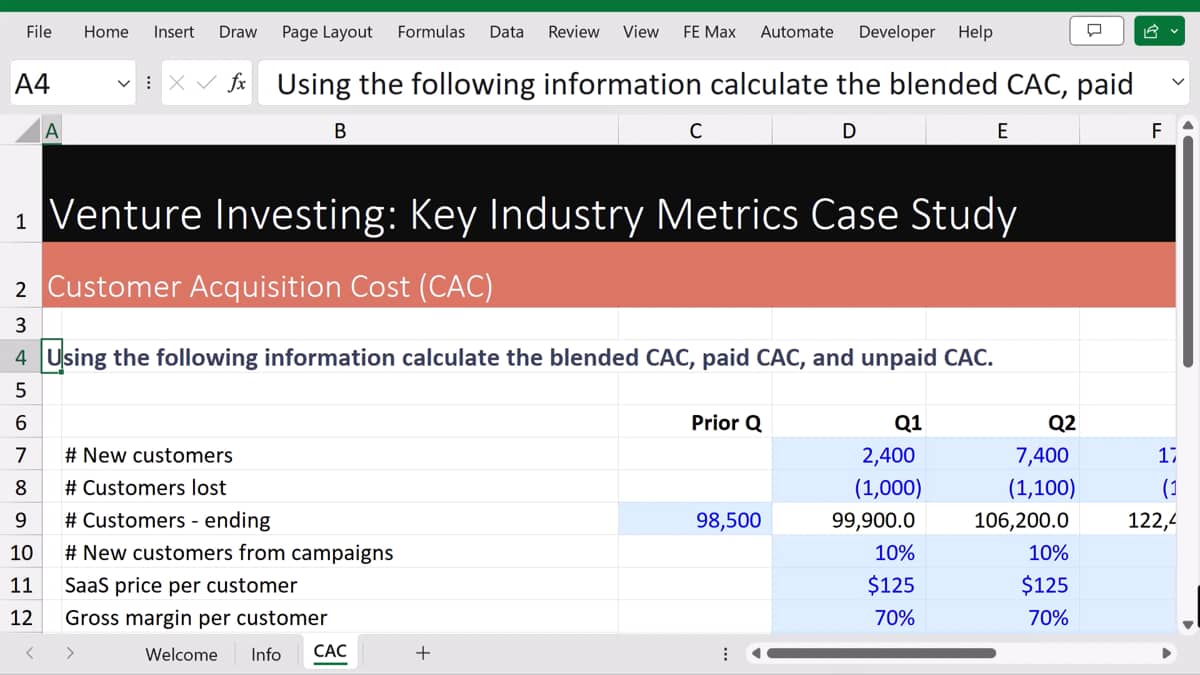The width and height of the screenshot is (1200, 675).
Task: Select the column D header
Action: click(x=849, y=130)
